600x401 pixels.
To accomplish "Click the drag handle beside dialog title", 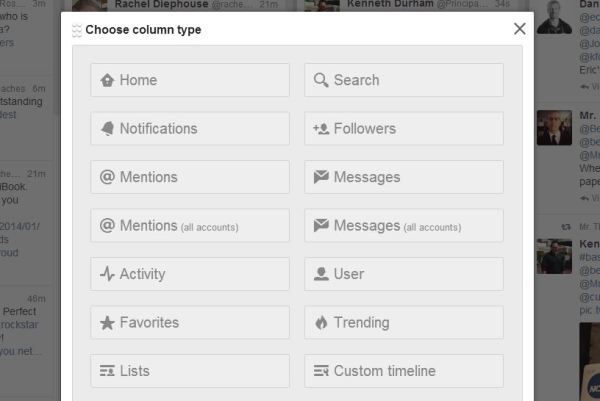I will (x=77, y=30).
